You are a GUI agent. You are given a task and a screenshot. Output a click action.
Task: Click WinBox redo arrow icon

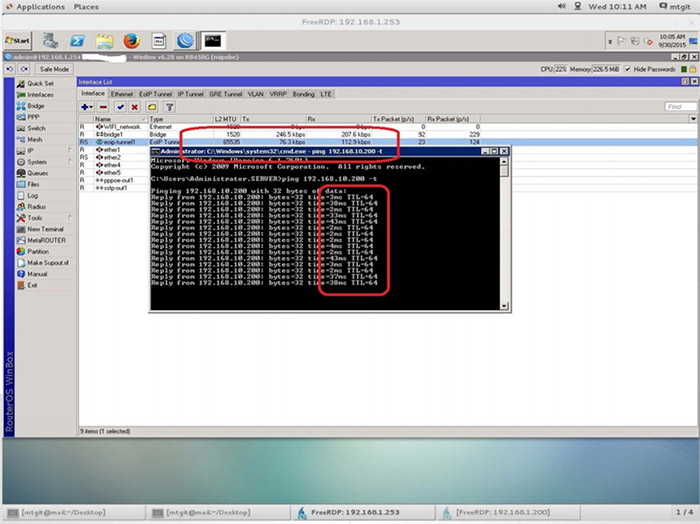(x=24, y=69)
